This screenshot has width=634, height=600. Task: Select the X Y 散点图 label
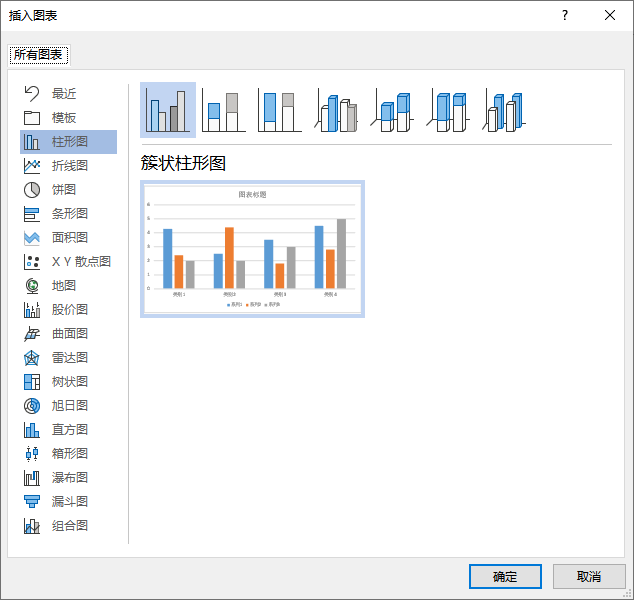81,262
